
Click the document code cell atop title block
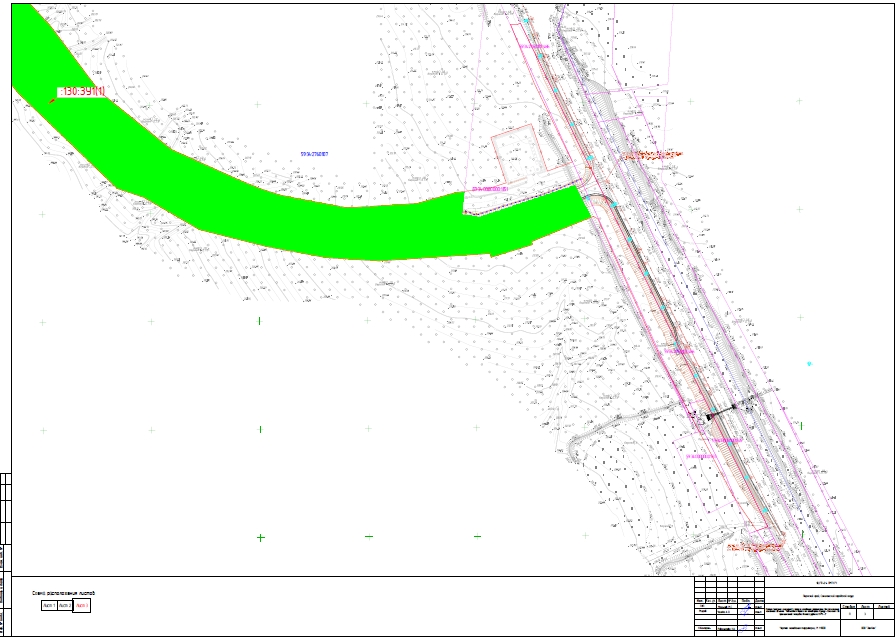pyautogui.click(x=829, y=583)
